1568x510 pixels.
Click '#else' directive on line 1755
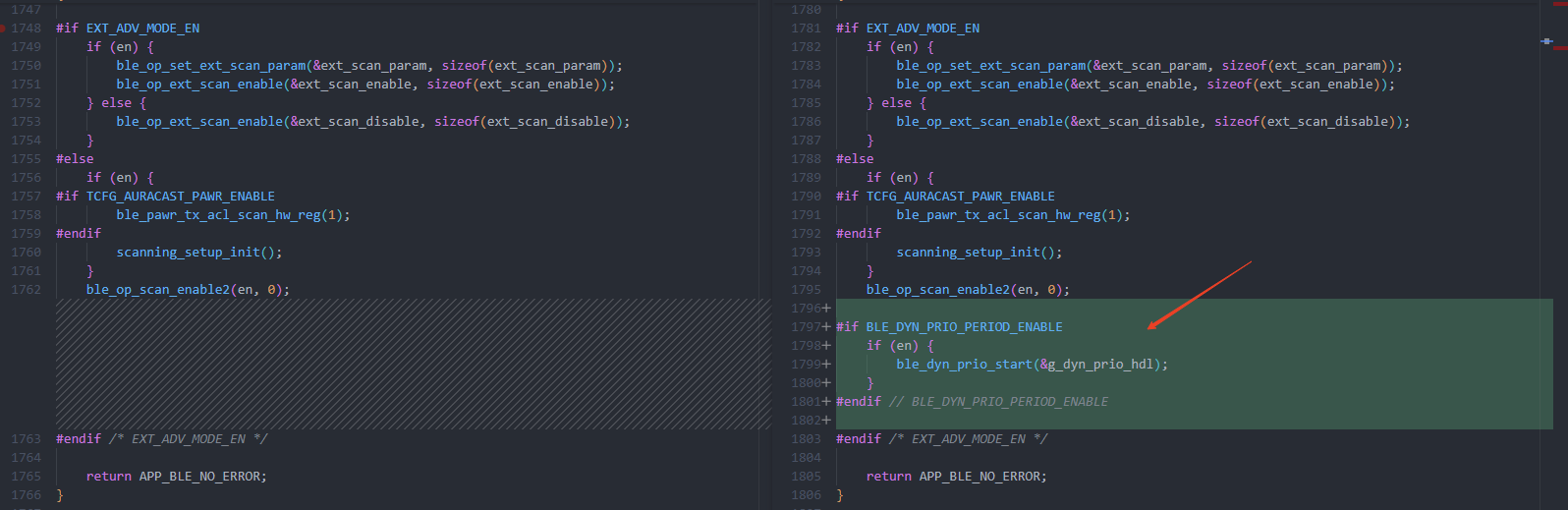click(x=75, y=159)
